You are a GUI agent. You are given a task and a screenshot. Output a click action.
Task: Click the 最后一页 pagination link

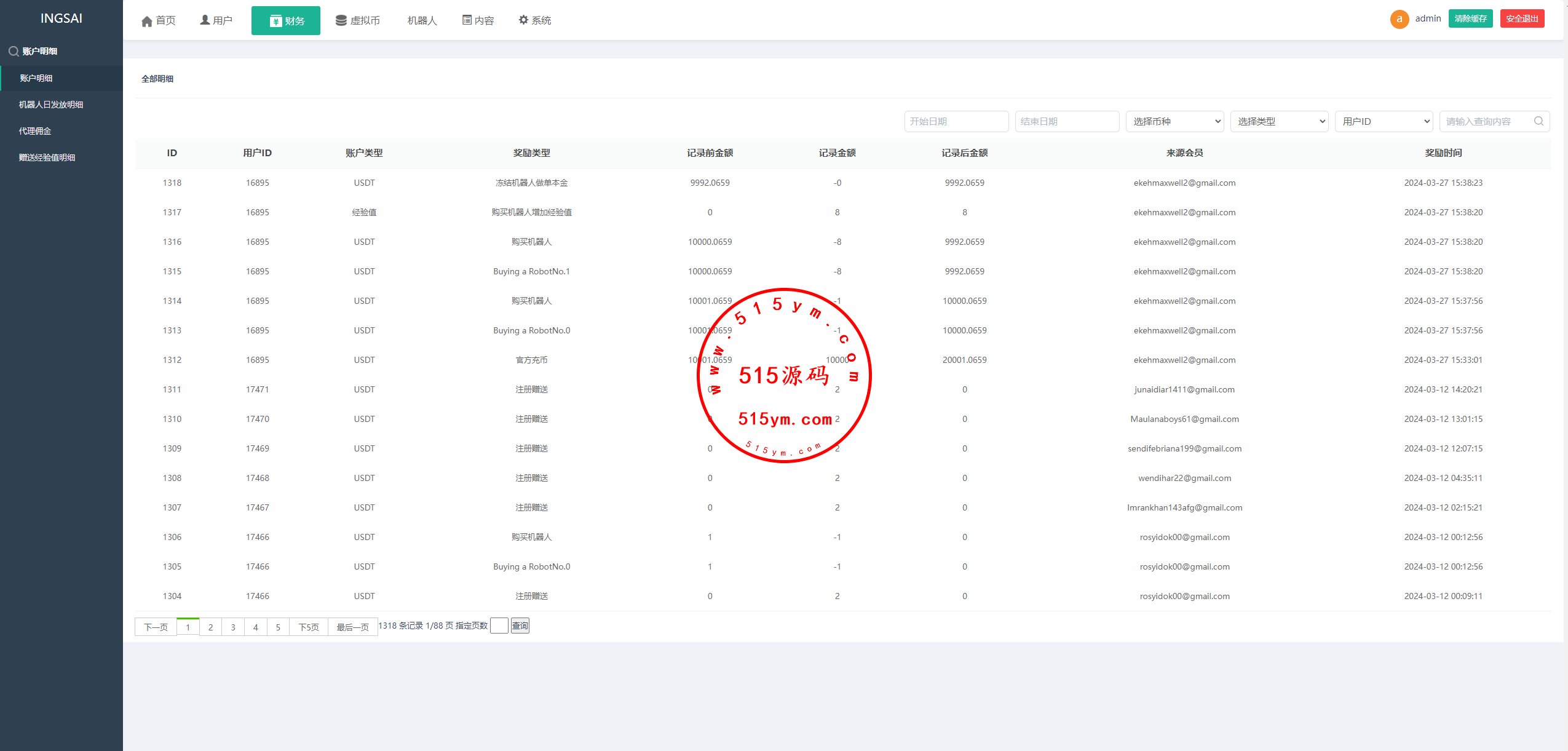352,627
